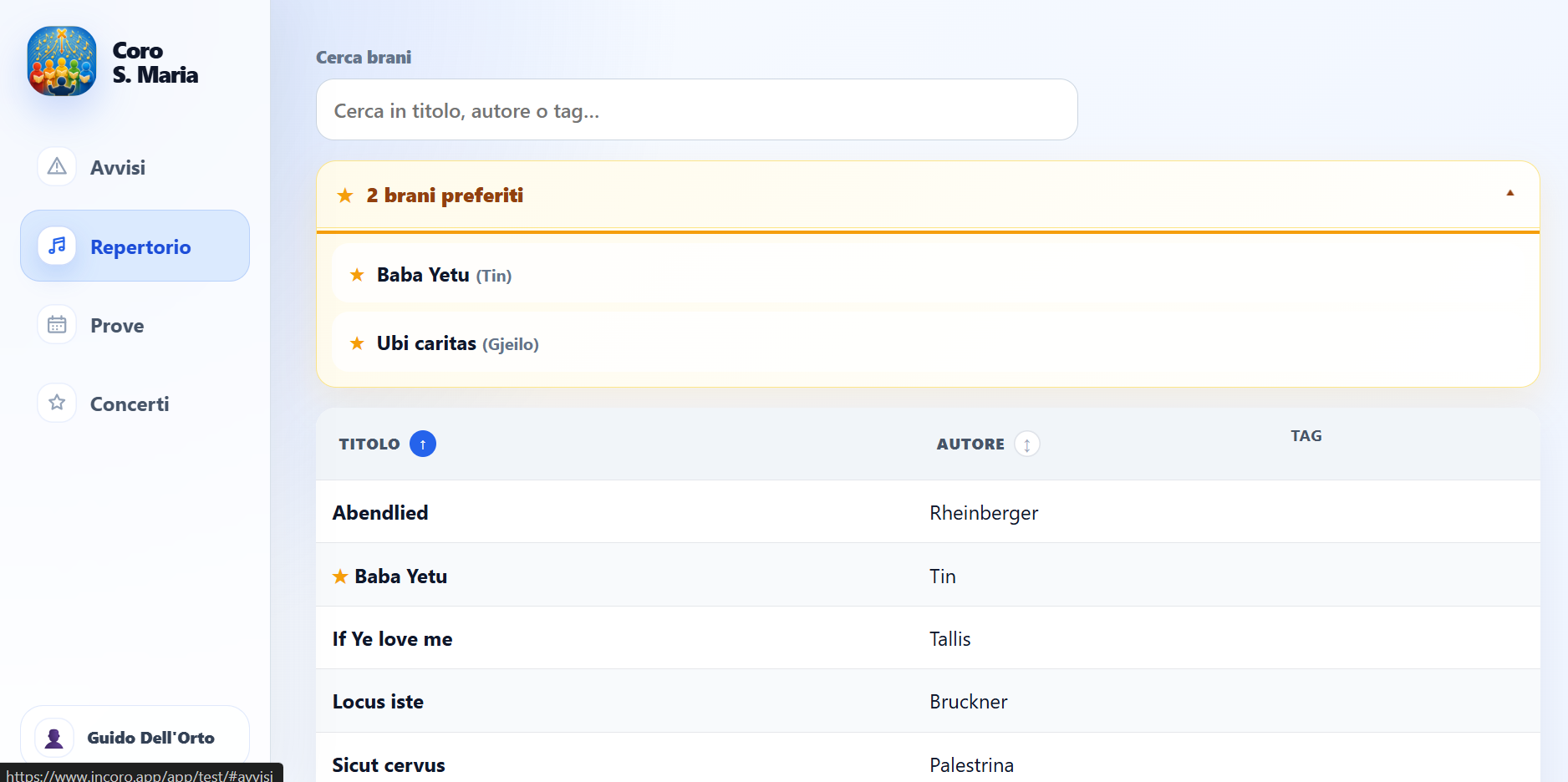Click the TITOLO column header

click(369, 444)
